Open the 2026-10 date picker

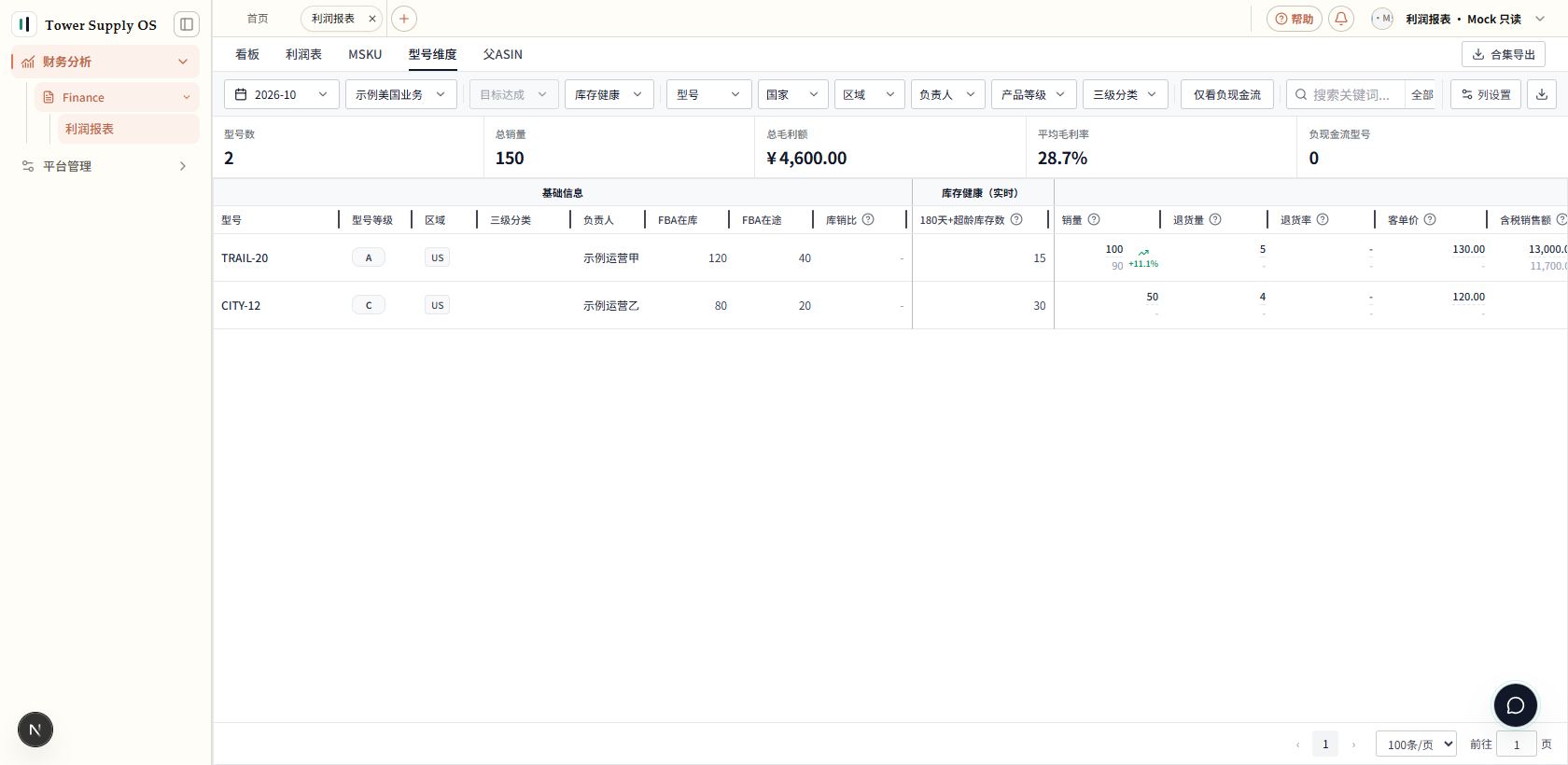pyautogui.click(x=281, y=94)
